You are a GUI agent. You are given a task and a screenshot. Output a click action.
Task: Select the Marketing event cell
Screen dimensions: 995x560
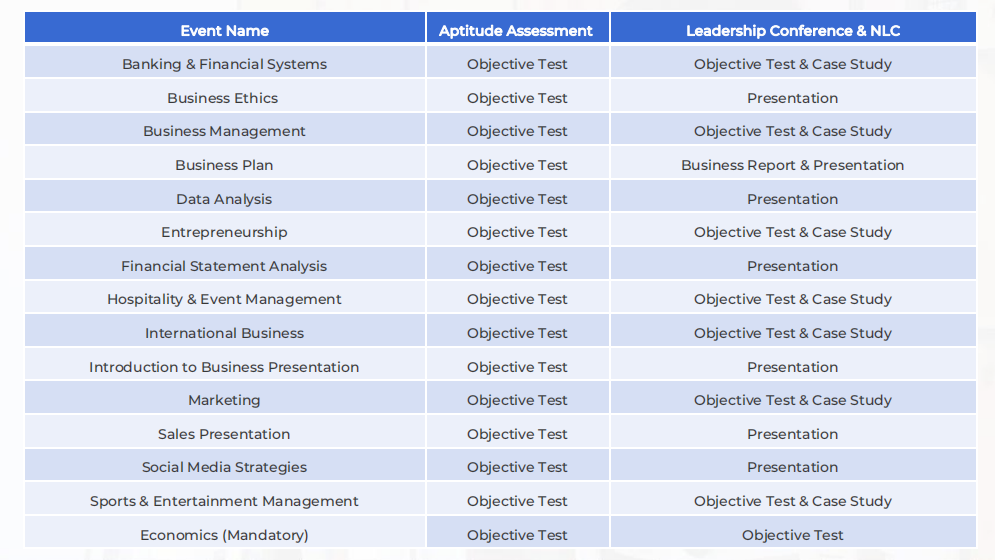coord(224,400)
